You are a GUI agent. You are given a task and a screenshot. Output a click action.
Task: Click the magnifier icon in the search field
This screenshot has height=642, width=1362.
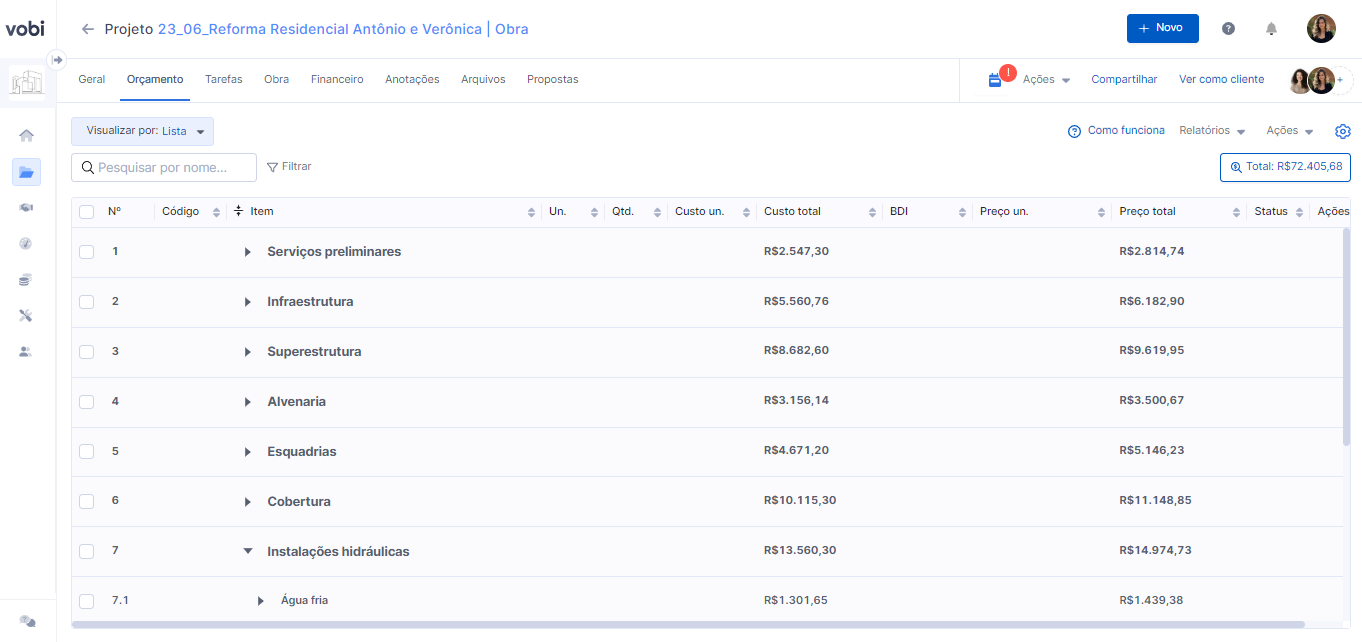(88, 168)
